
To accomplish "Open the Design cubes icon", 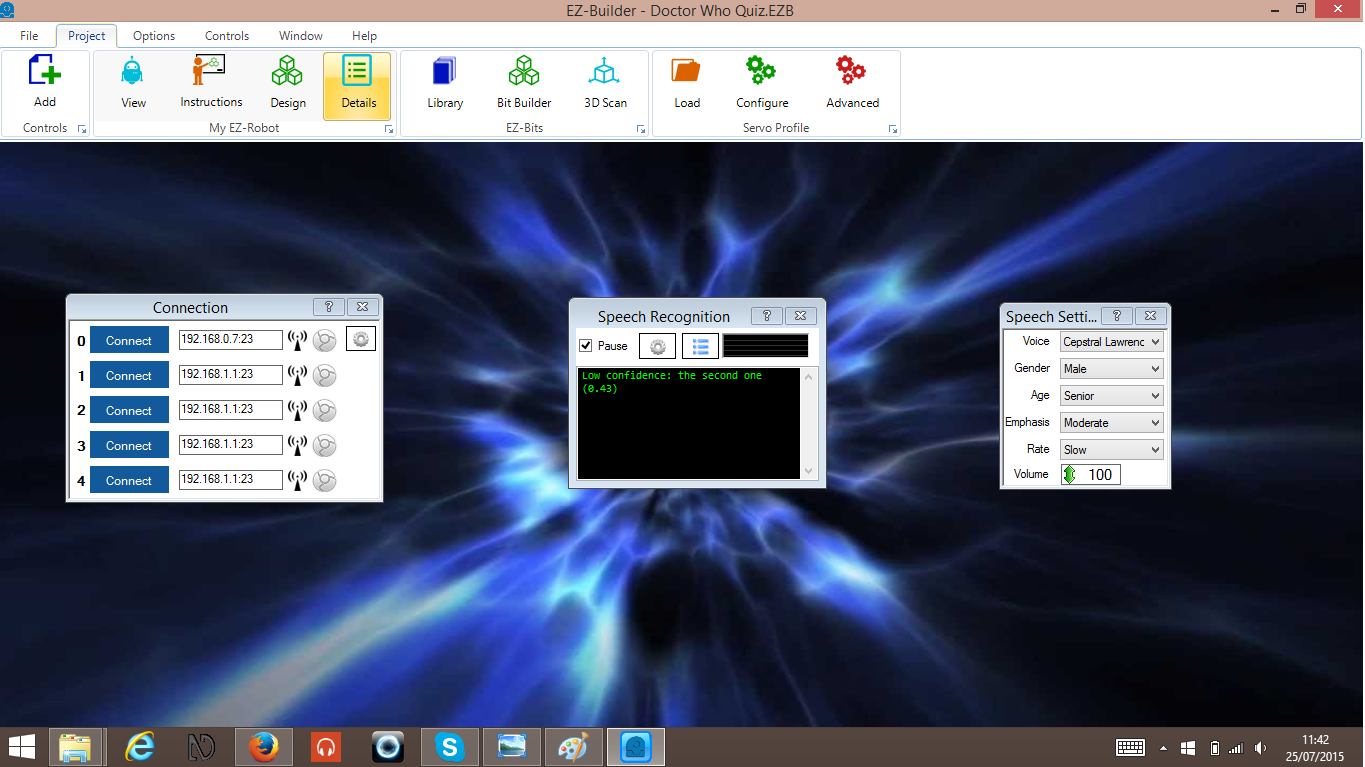I will pyautogui.click(x=288, y=73).
